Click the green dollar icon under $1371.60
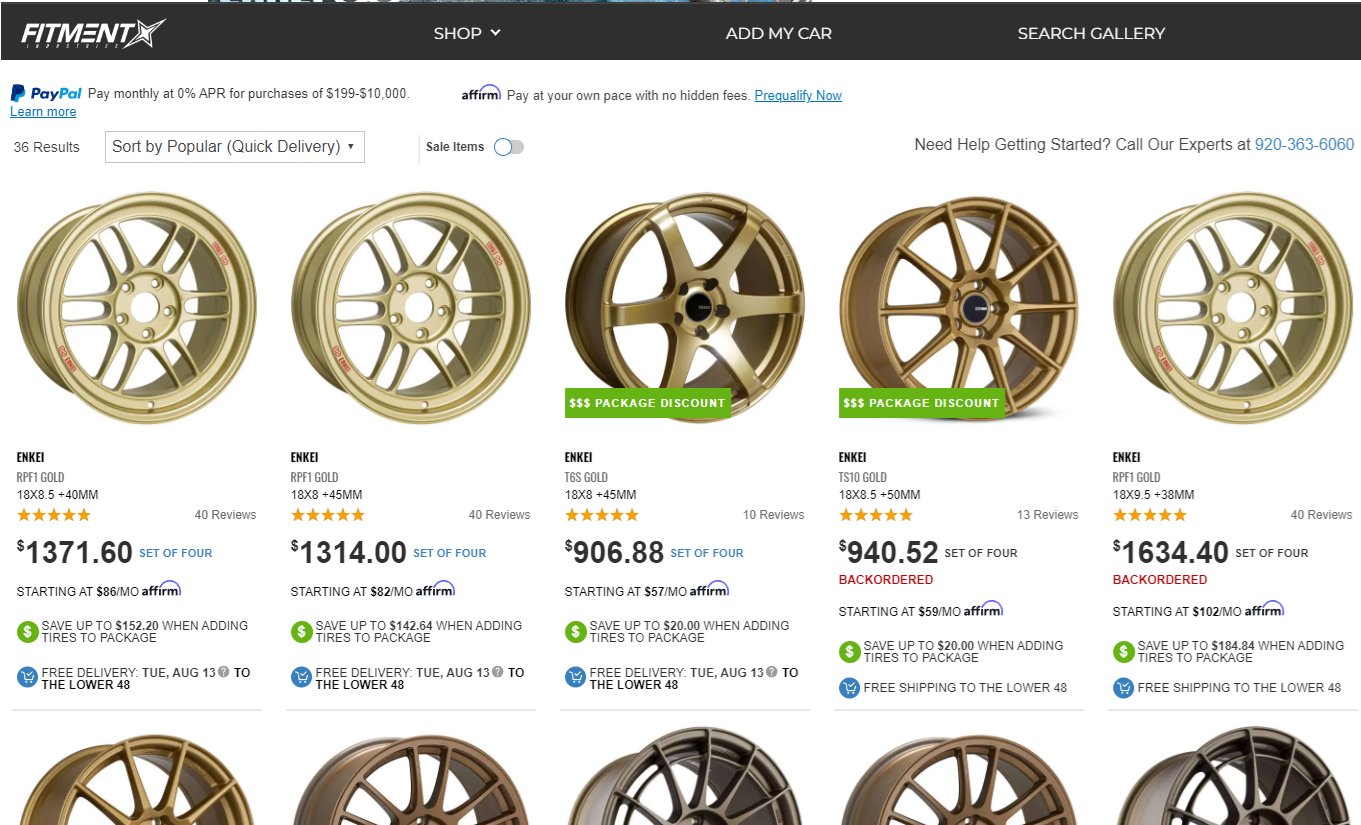 (x=28, y=632)
